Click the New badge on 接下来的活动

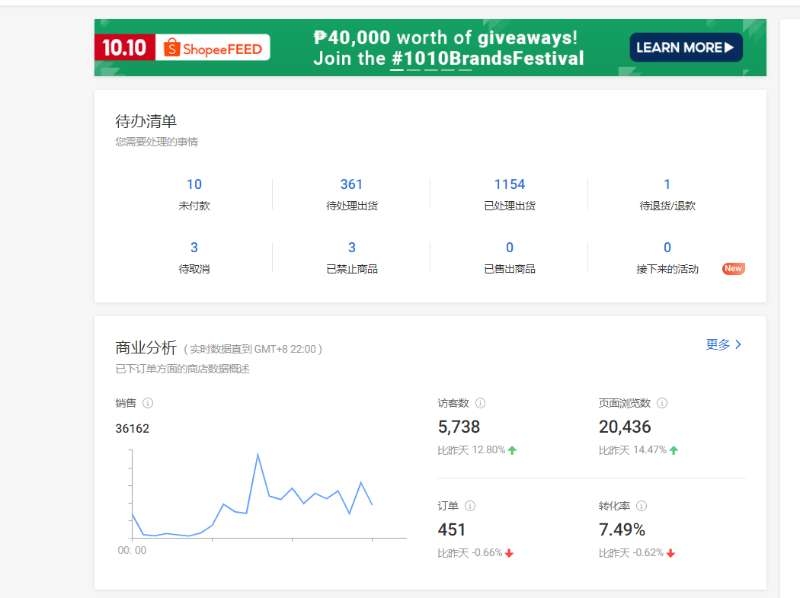[x=733, y=268]
